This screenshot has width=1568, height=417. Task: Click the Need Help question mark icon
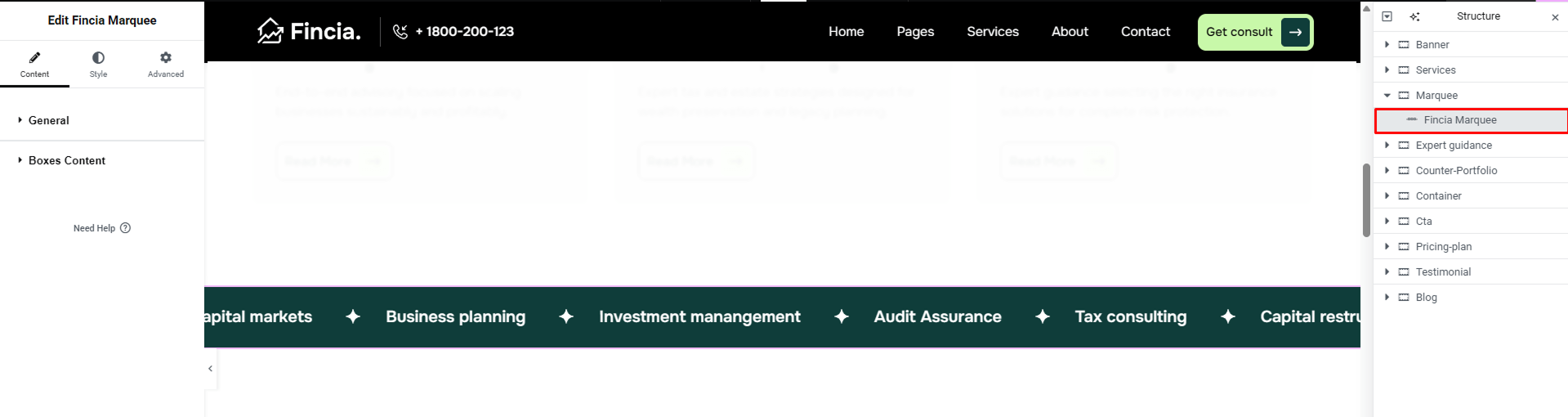(x=125, y=228)
